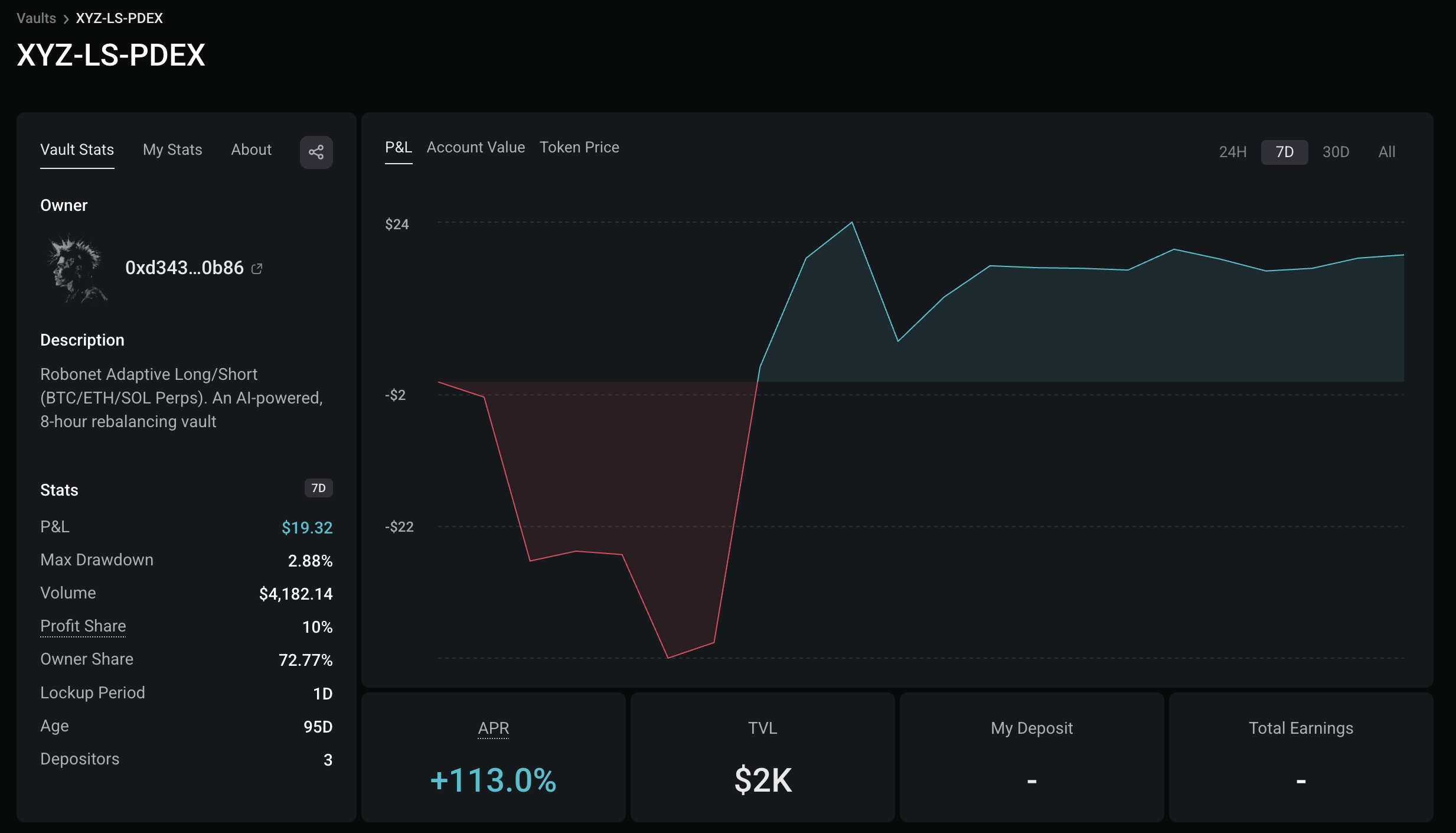1456x833 pixels.
Task: Switch chart range to 24H
Action: click(1233, 152)
